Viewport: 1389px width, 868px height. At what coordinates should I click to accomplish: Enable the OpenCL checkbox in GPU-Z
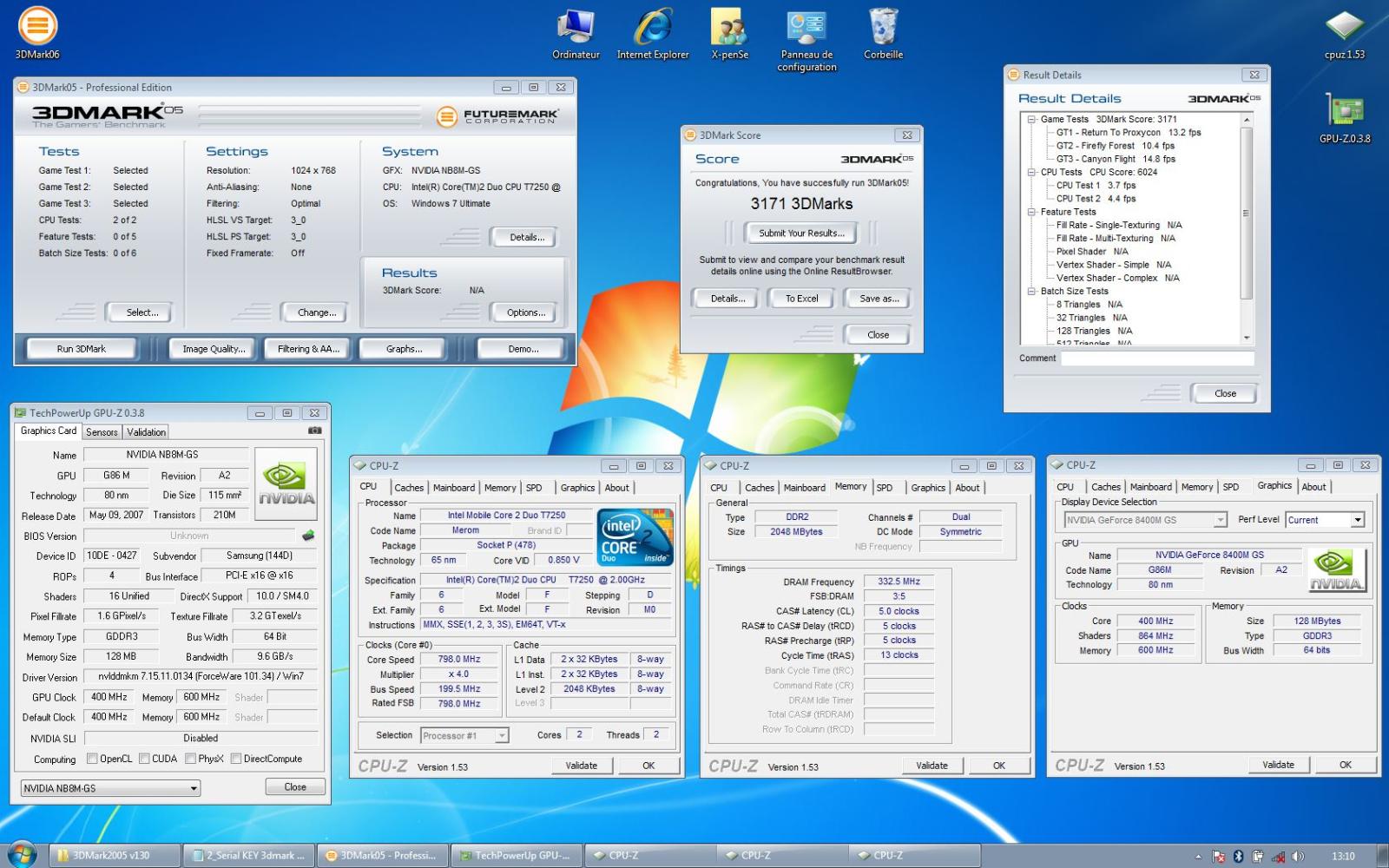click(x=92, y=759)
